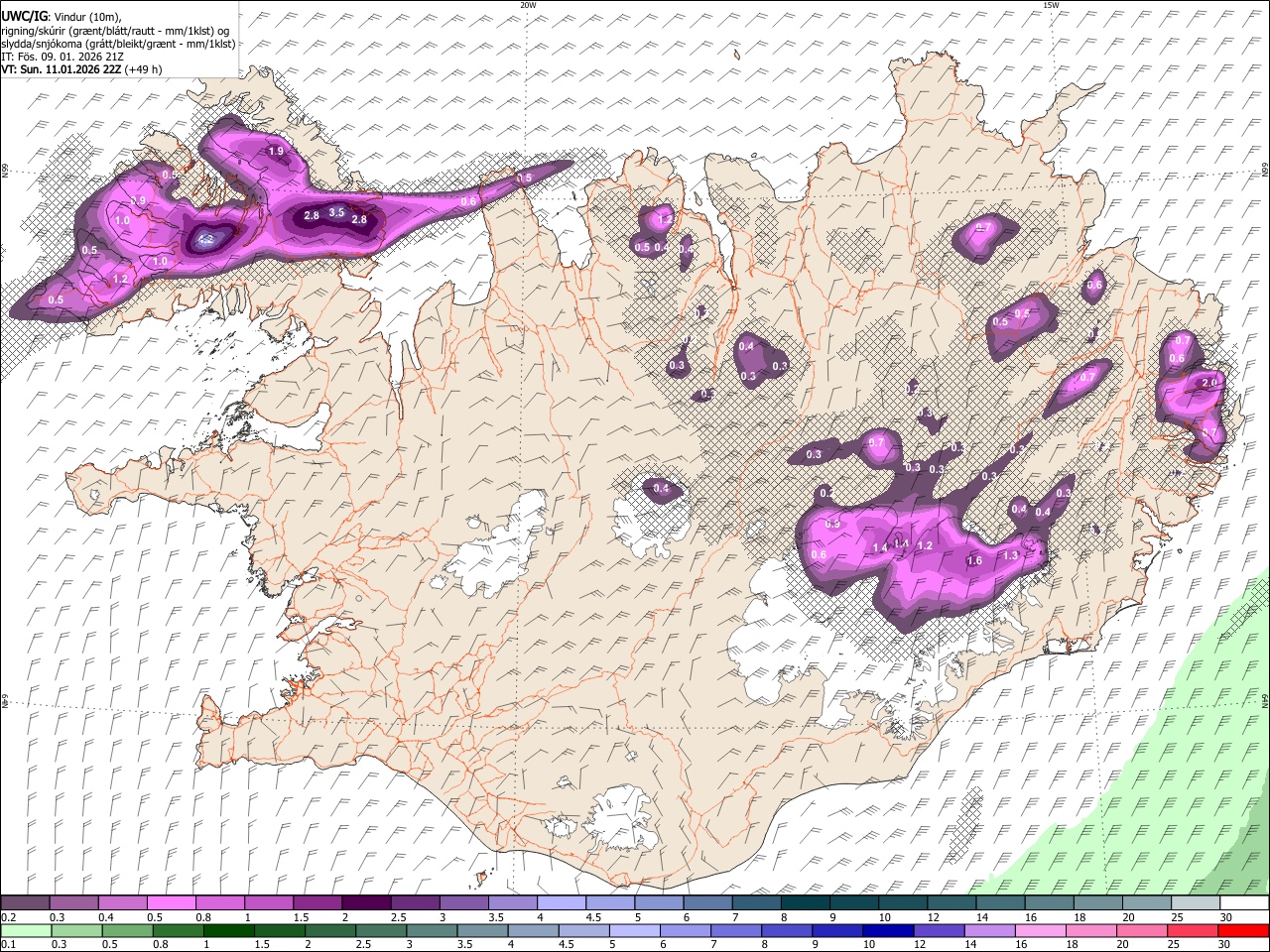Click the bright red swatch after 30, lower scale
Screen dimensions: 1270x952
pos(1244,930)
